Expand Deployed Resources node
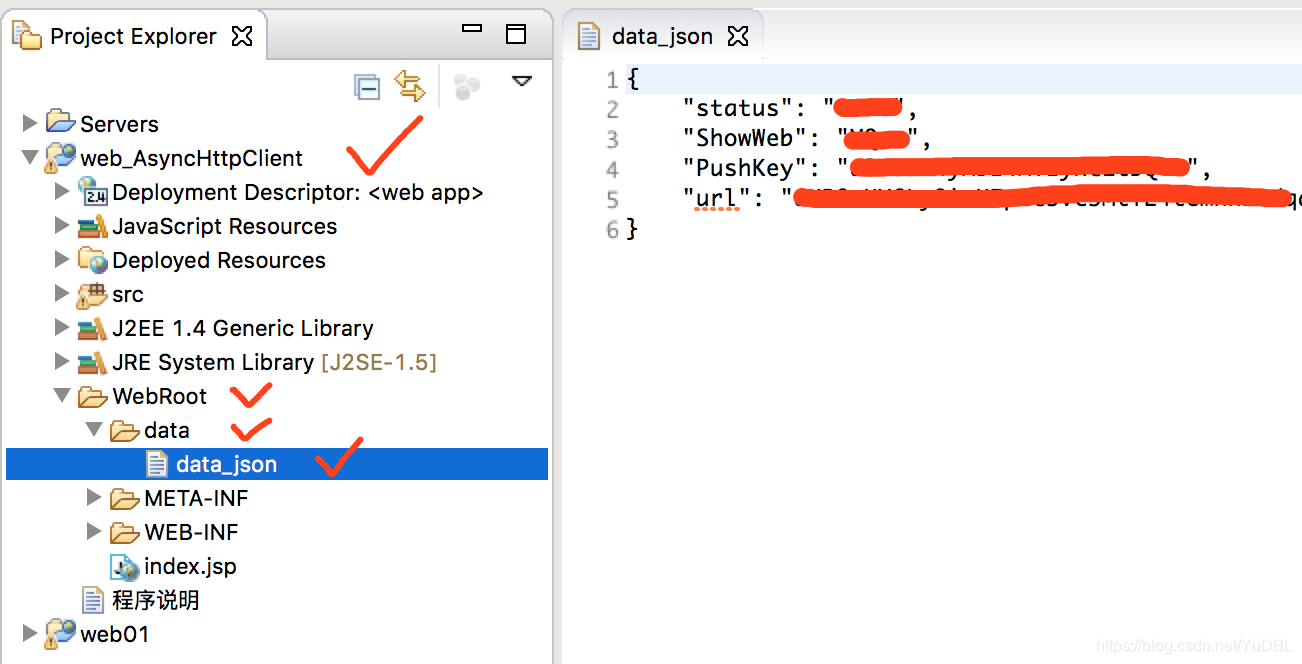 62,258
